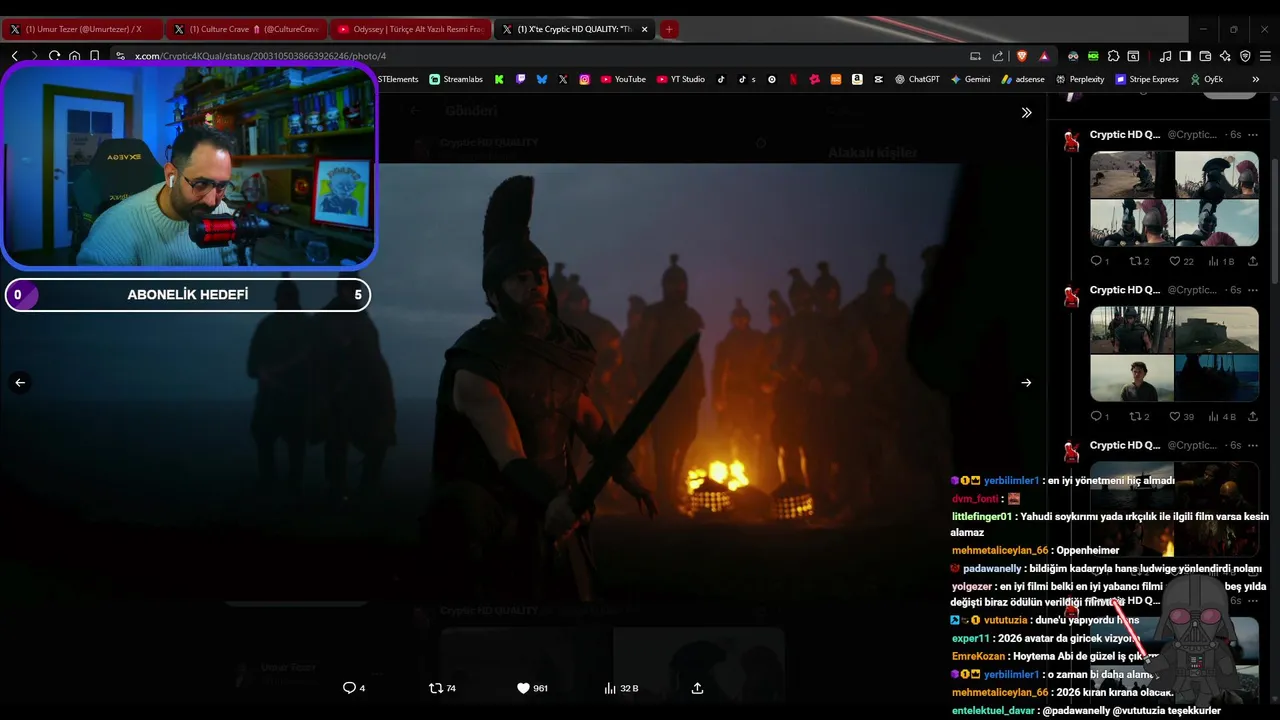Open the extensions puzzle icon

coord(1113,56)
